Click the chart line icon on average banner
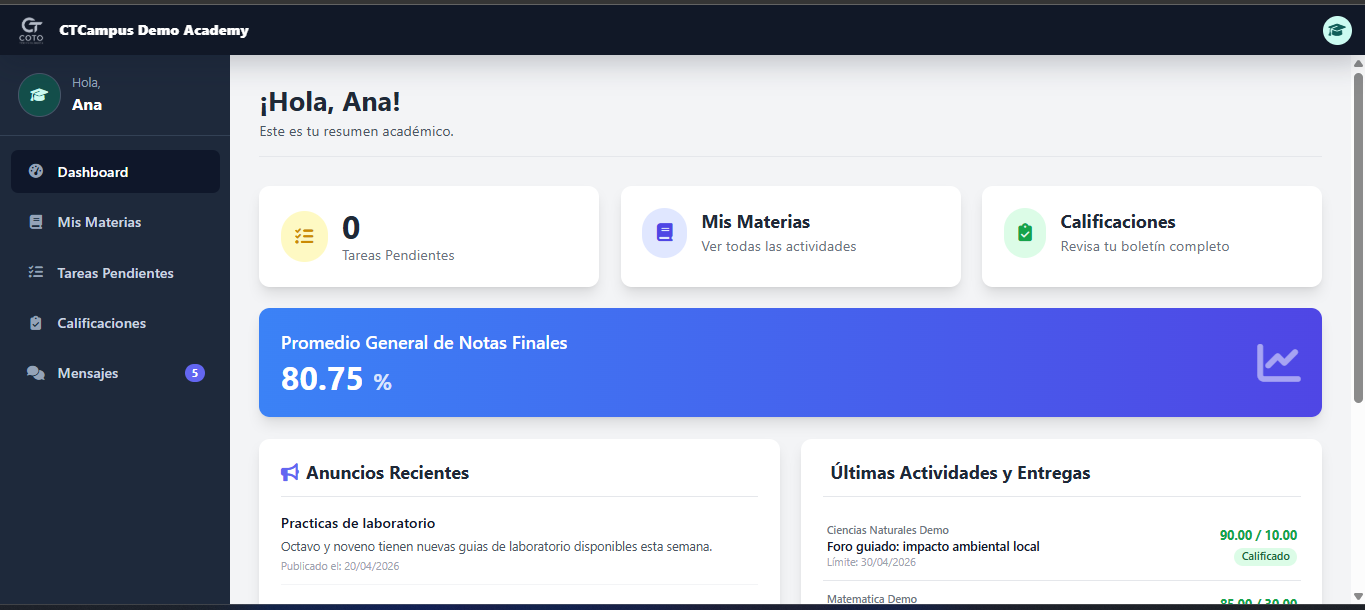This screenshot has width=1365, height=610. [1279, 362]
